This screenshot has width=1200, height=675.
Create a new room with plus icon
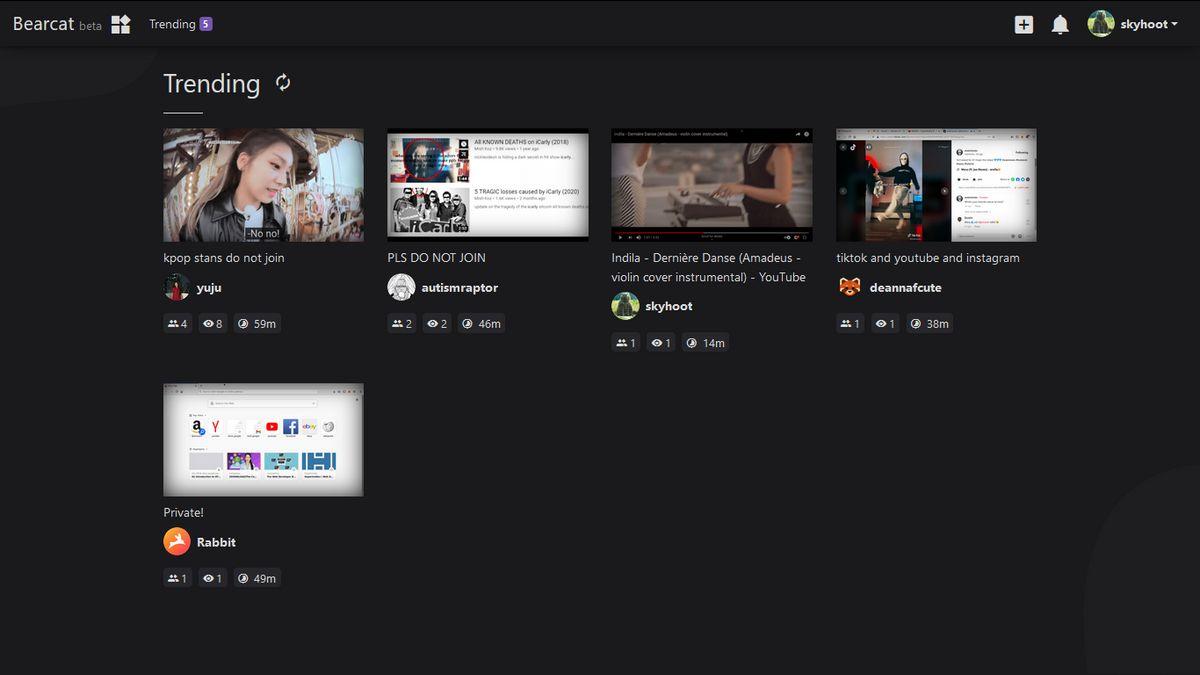coord(1023,24)
